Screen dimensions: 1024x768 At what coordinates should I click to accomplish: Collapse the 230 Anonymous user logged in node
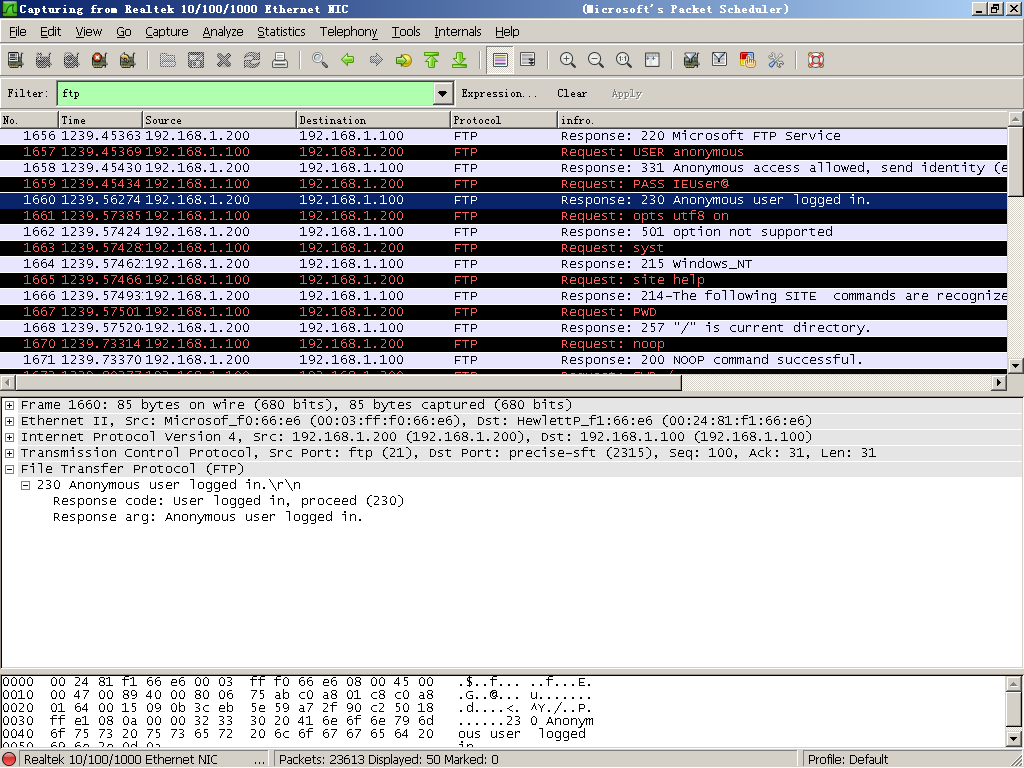tap(25, 485)
